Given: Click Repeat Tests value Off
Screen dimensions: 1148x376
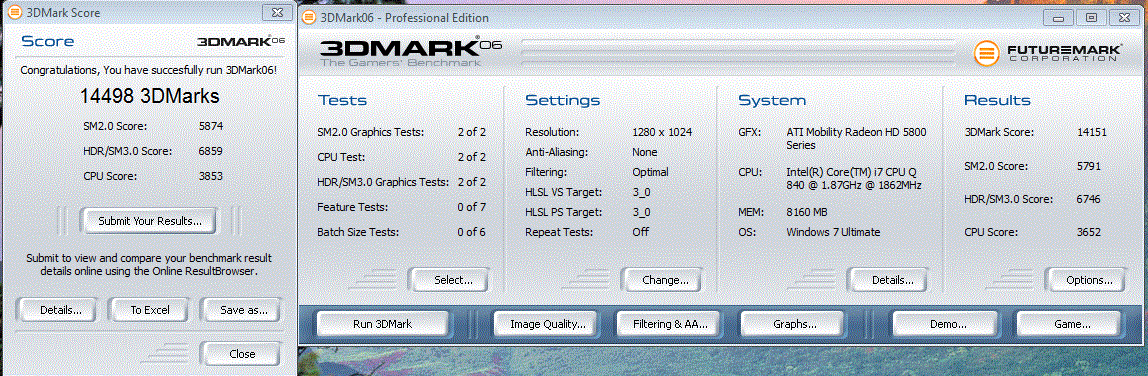Looking at the screenshot, I should click(640, 232).
